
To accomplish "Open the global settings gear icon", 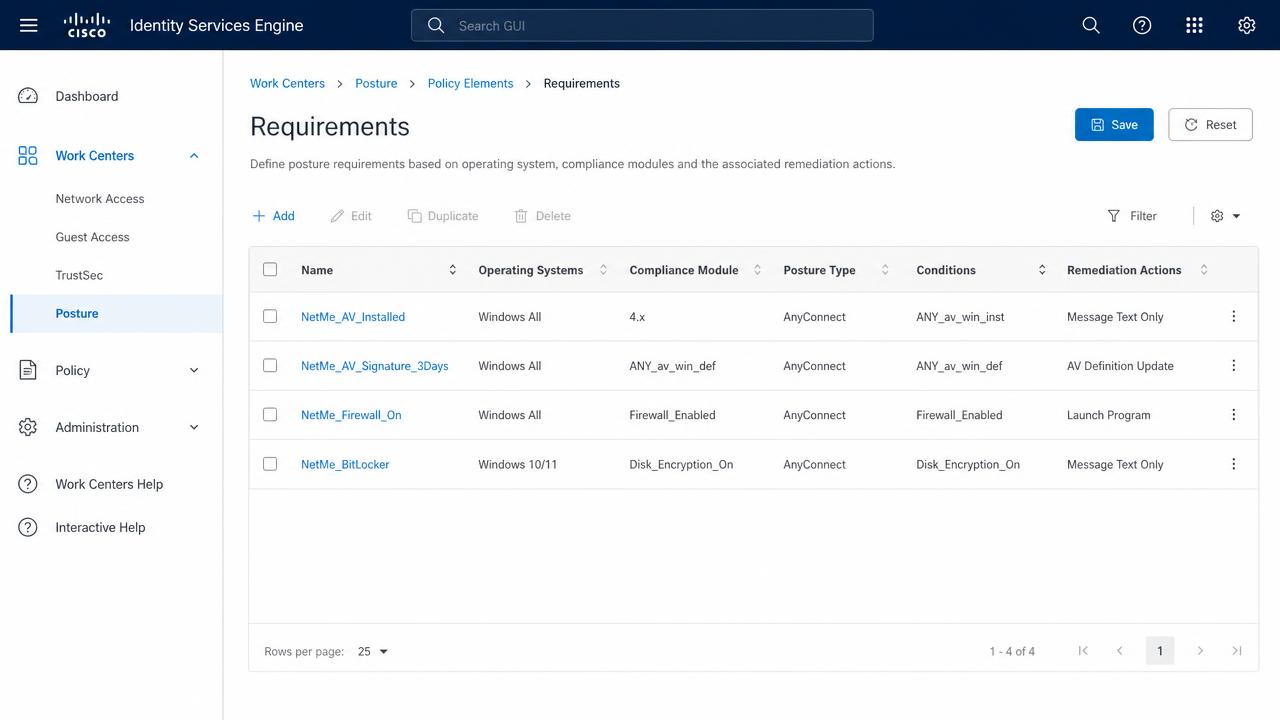I will tap(1246, 25).
